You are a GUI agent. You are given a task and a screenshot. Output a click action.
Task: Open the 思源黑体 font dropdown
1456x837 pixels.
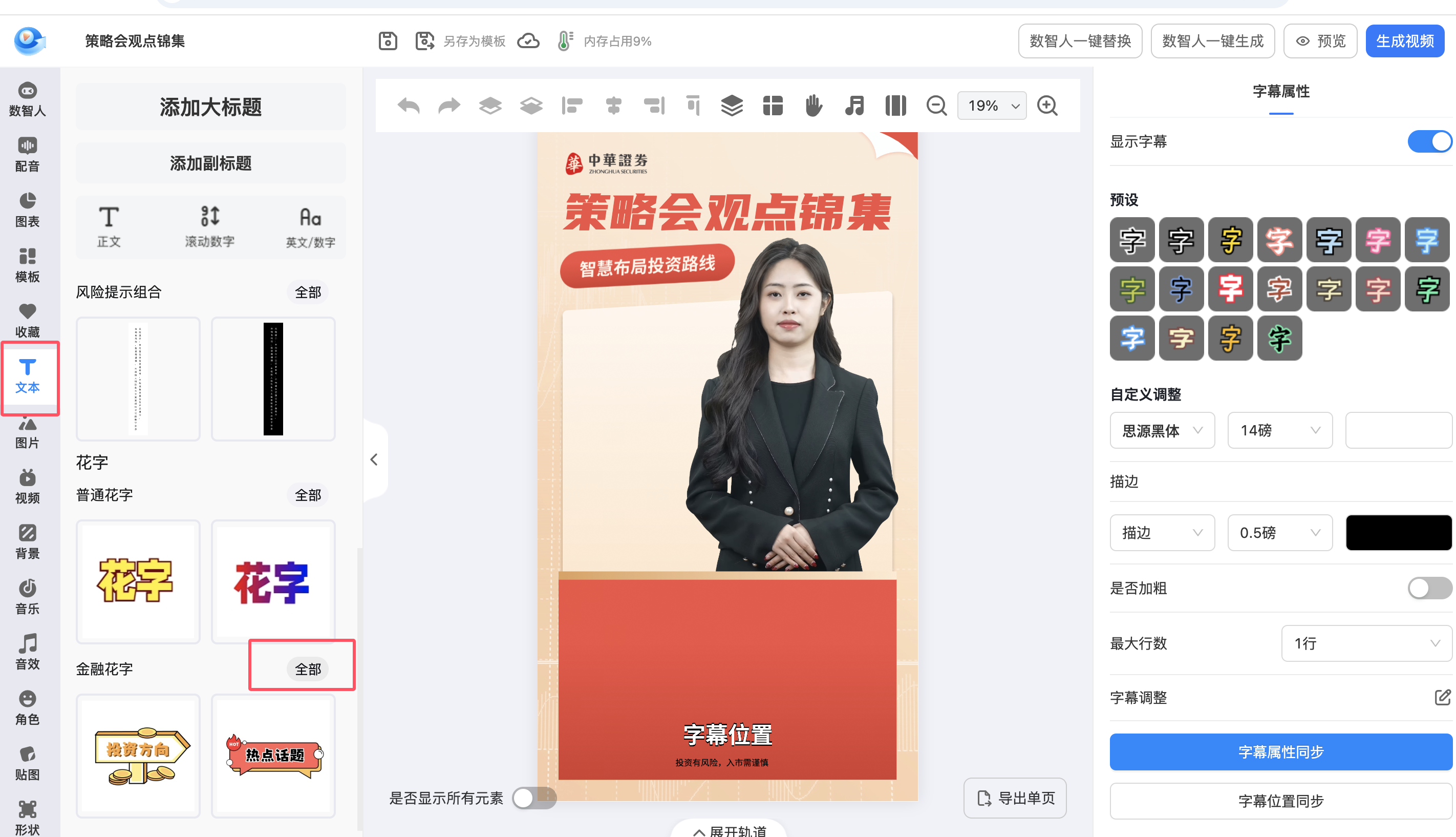coord(1162,431)
